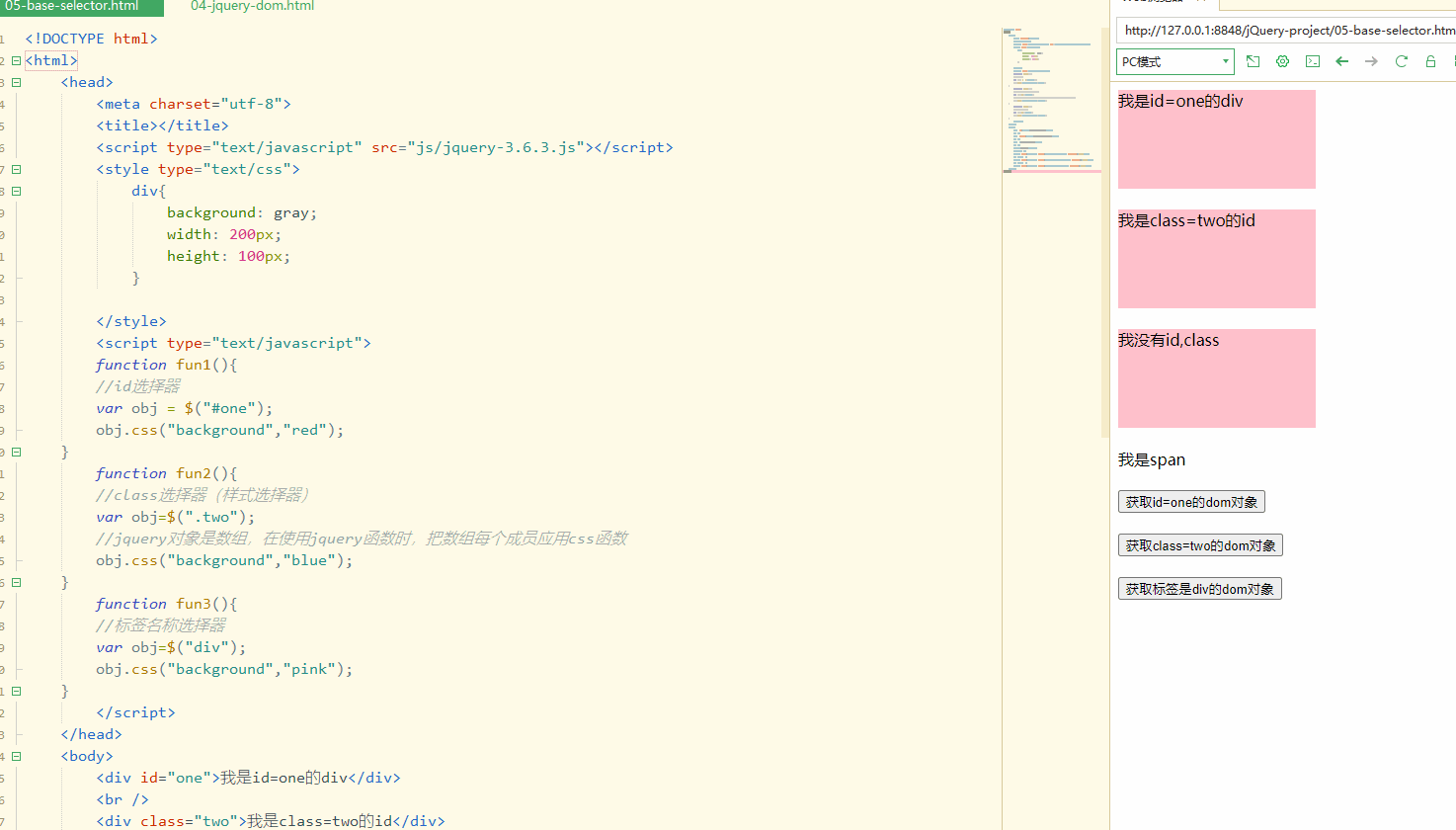This screenshot has height=830, width=1456.
Task: Click the function fun1(){ line
Action: point(166,365)
